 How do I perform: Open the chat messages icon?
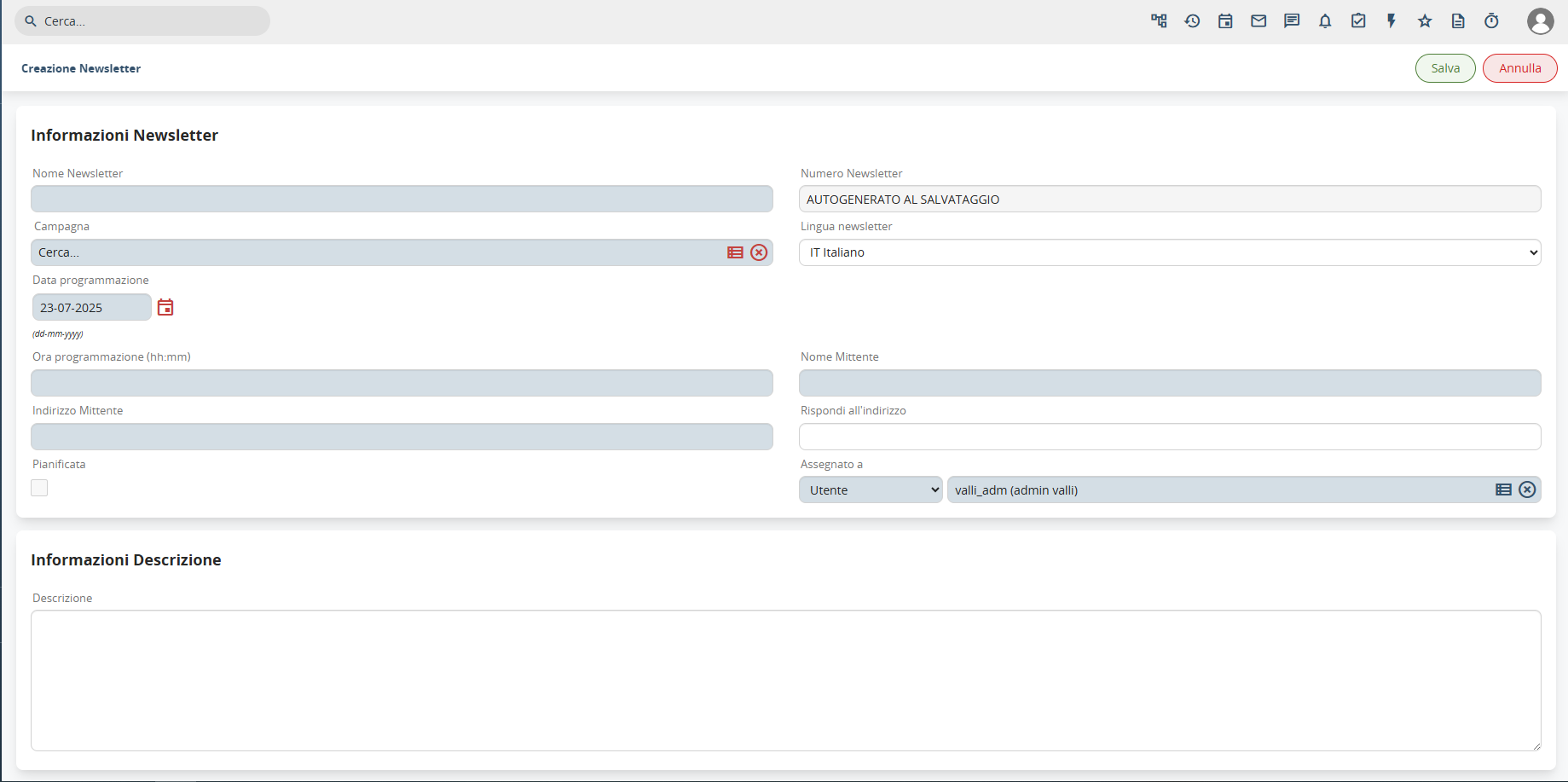point(1292,21)
